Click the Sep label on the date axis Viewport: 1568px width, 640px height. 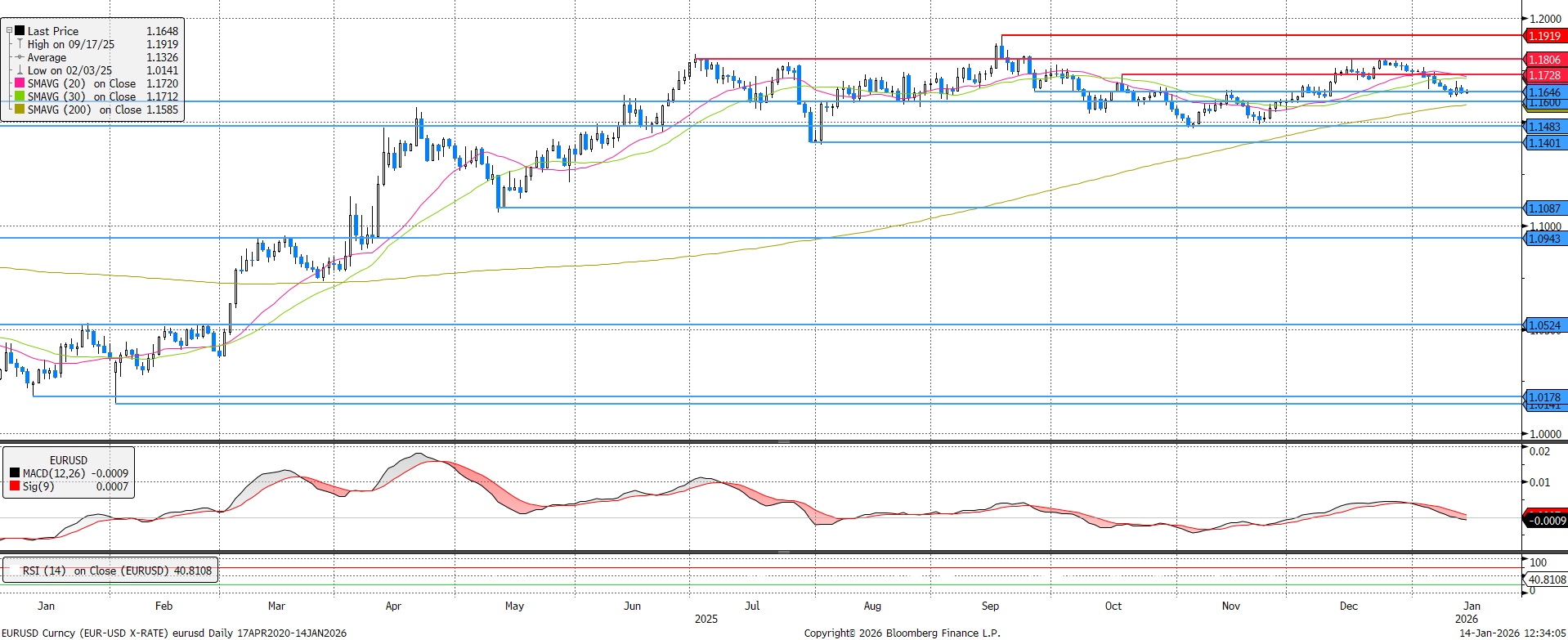(x=990, y=606)
